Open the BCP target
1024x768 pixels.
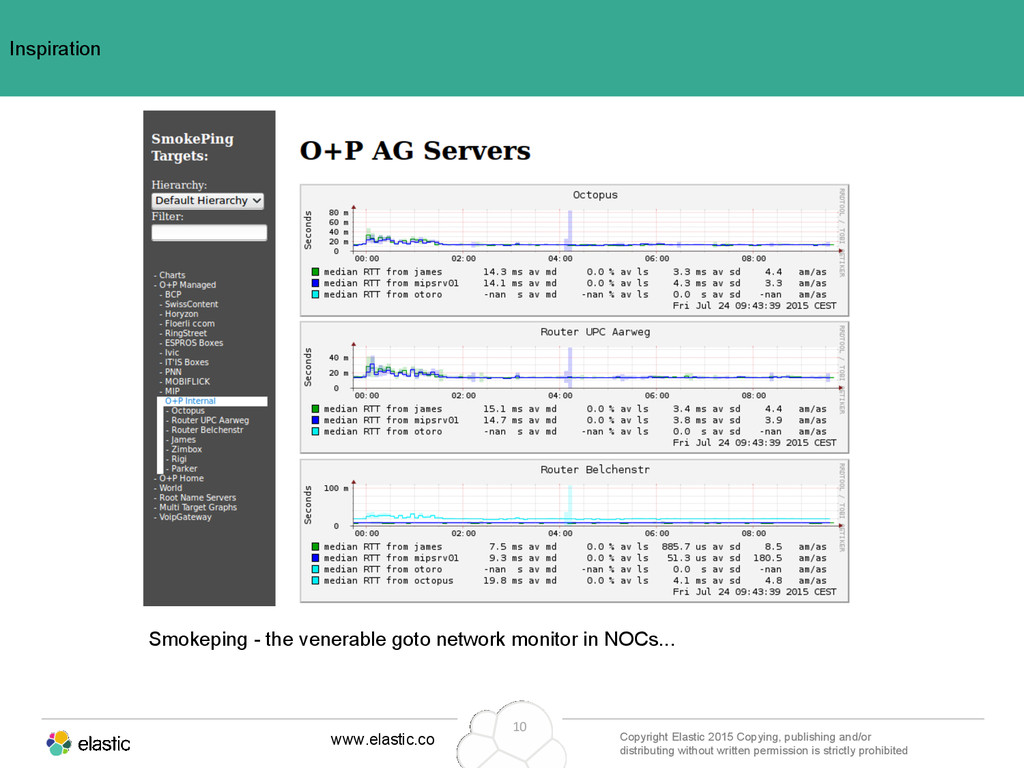(173, 295)
